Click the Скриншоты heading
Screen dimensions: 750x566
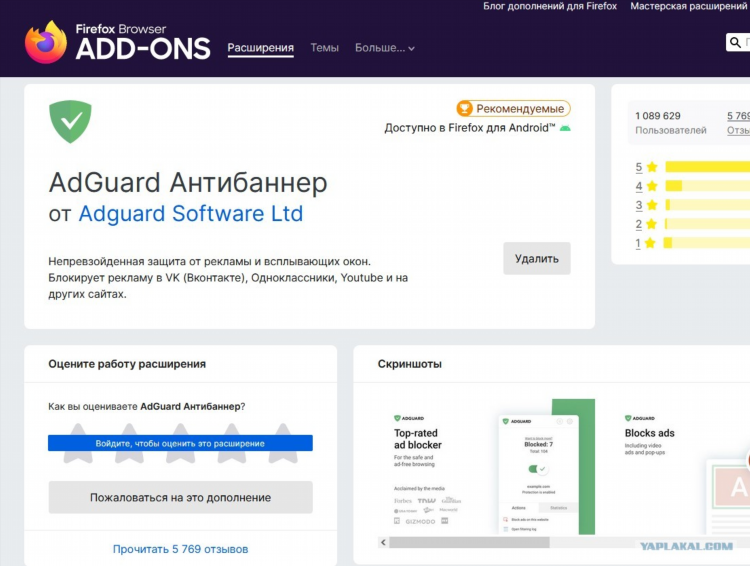click(x=410, y=364)
